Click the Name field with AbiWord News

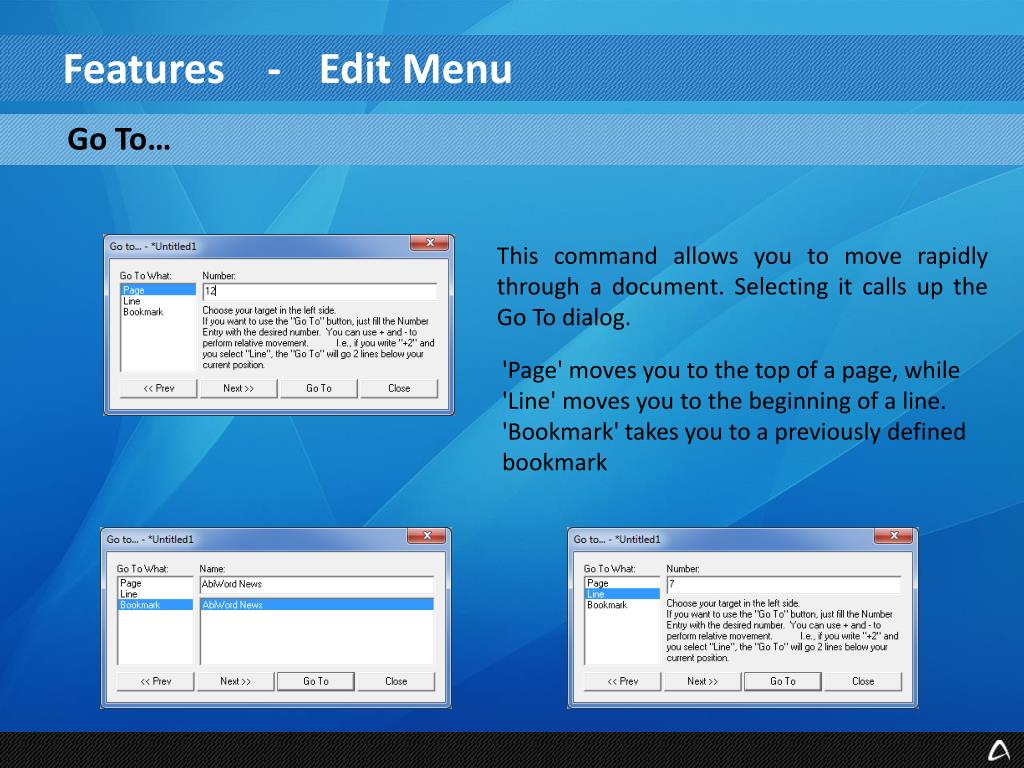(x=316, y=584)
